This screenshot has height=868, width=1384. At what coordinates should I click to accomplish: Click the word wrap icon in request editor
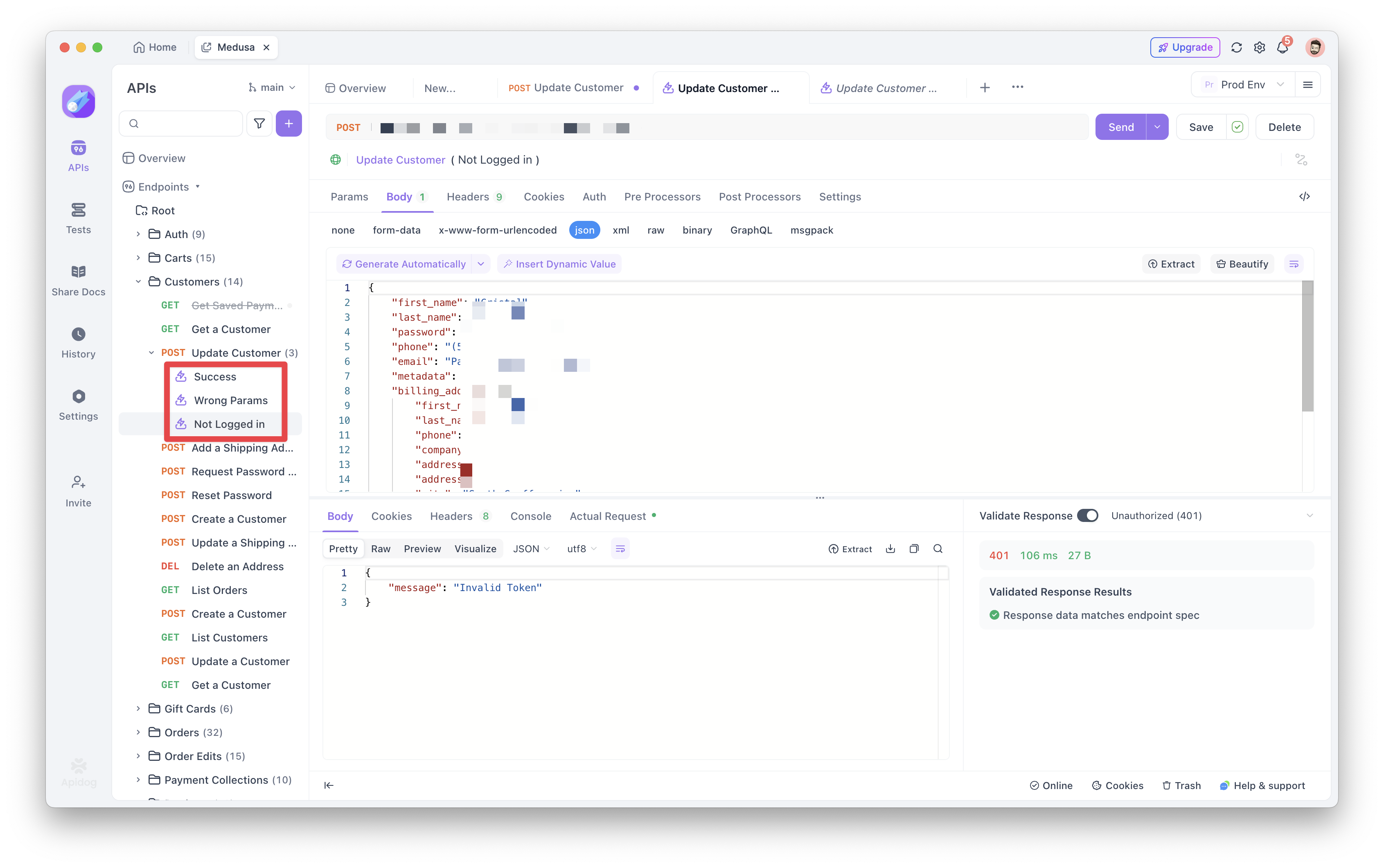1293,264
